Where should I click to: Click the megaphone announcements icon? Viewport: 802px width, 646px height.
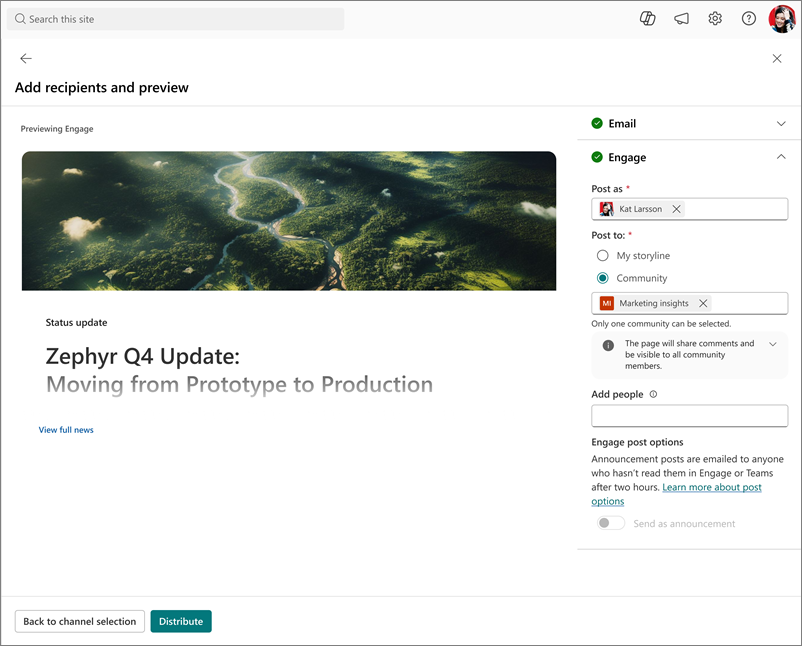tap(681, 19)
